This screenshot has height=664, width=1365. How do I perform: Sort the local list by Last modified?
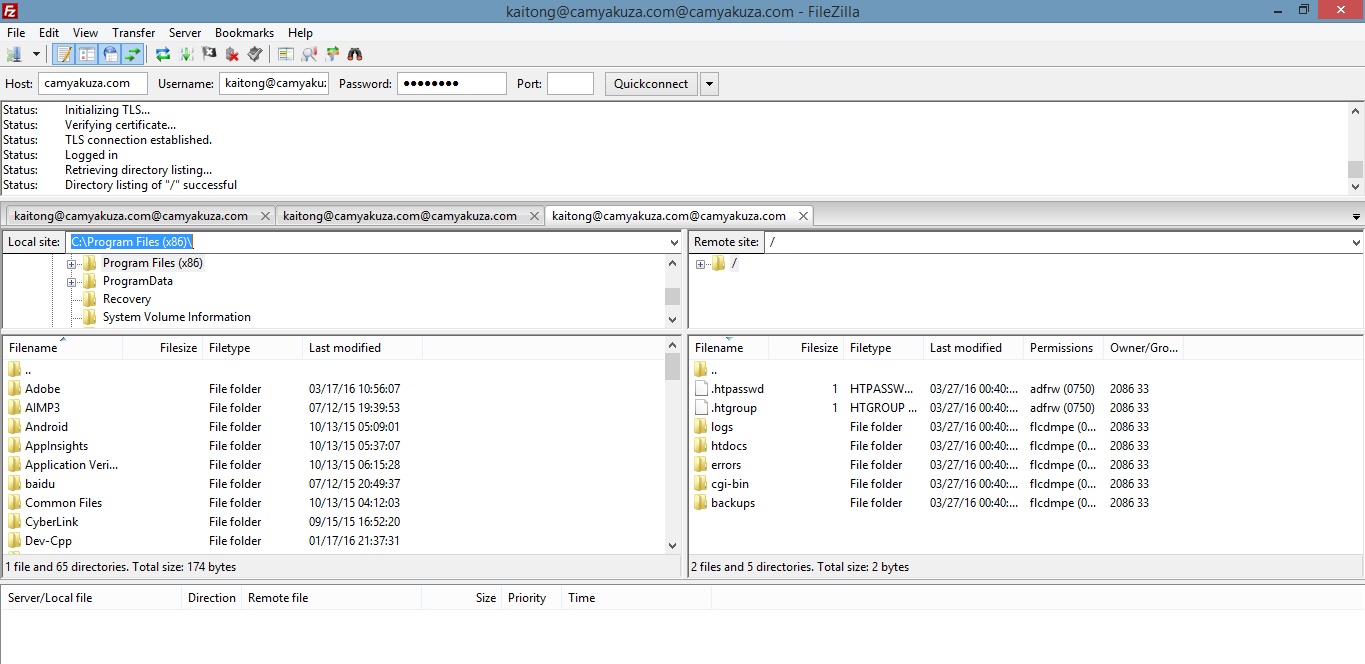pyautogui.click(x=362, y=348)
